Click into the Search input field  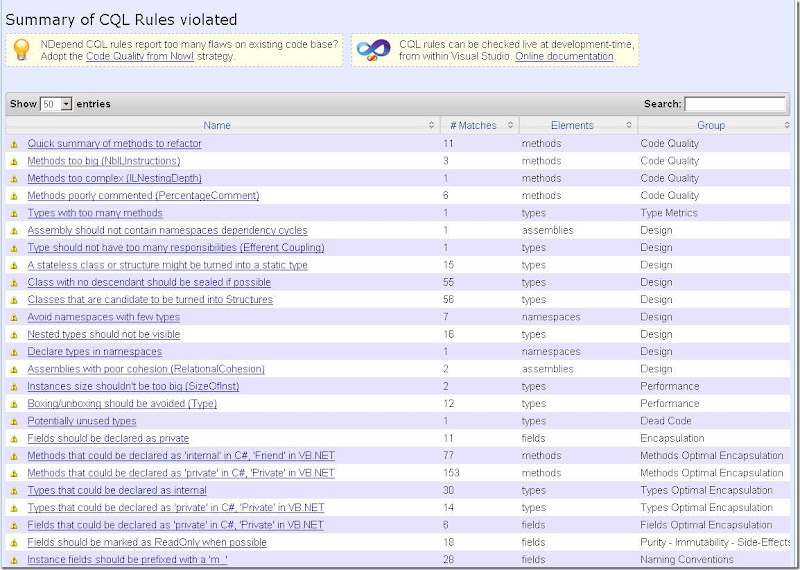[735, 104]
